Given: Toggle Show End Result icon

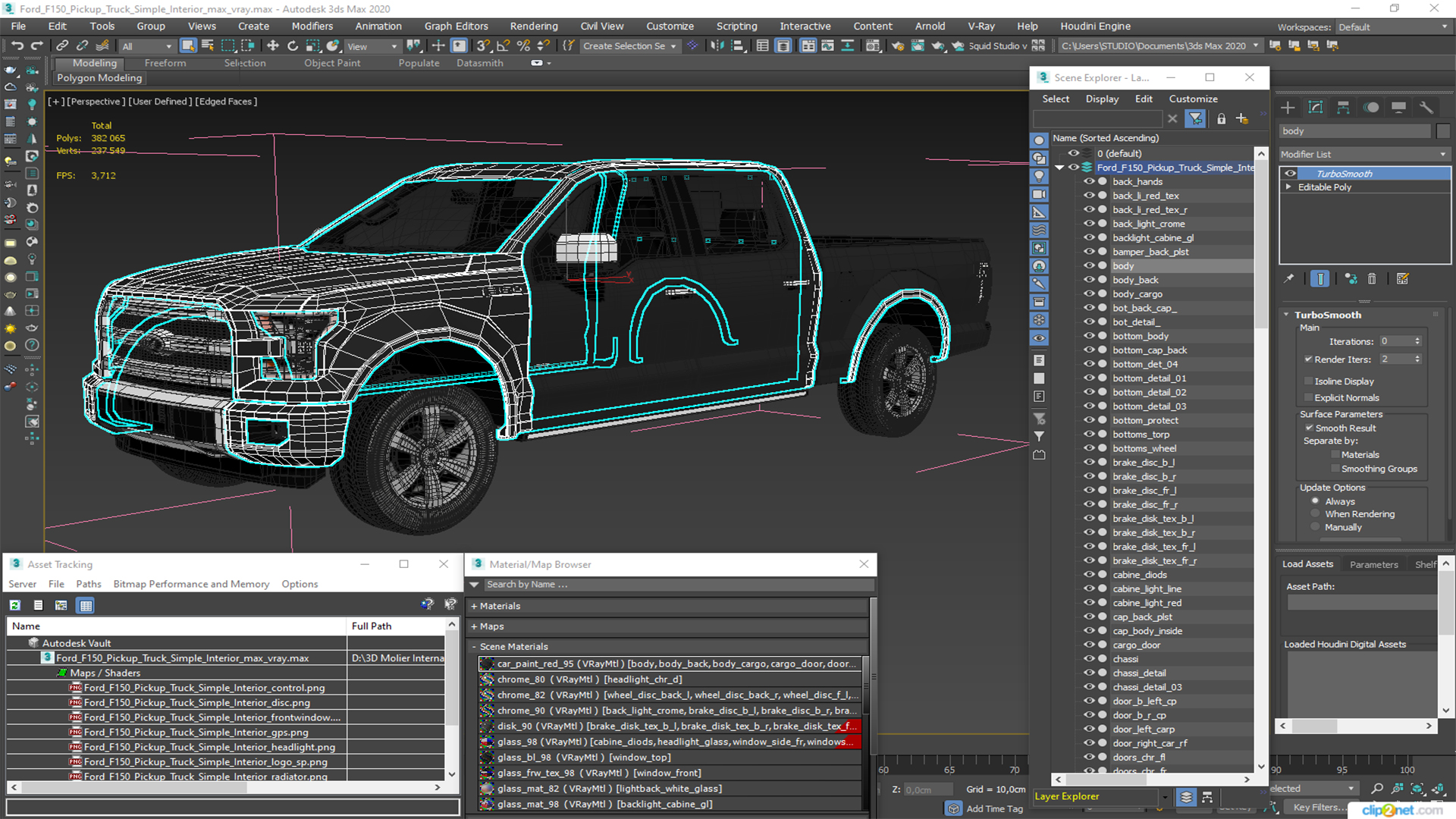Looking at the screenshot, I should coord(1319,278).
